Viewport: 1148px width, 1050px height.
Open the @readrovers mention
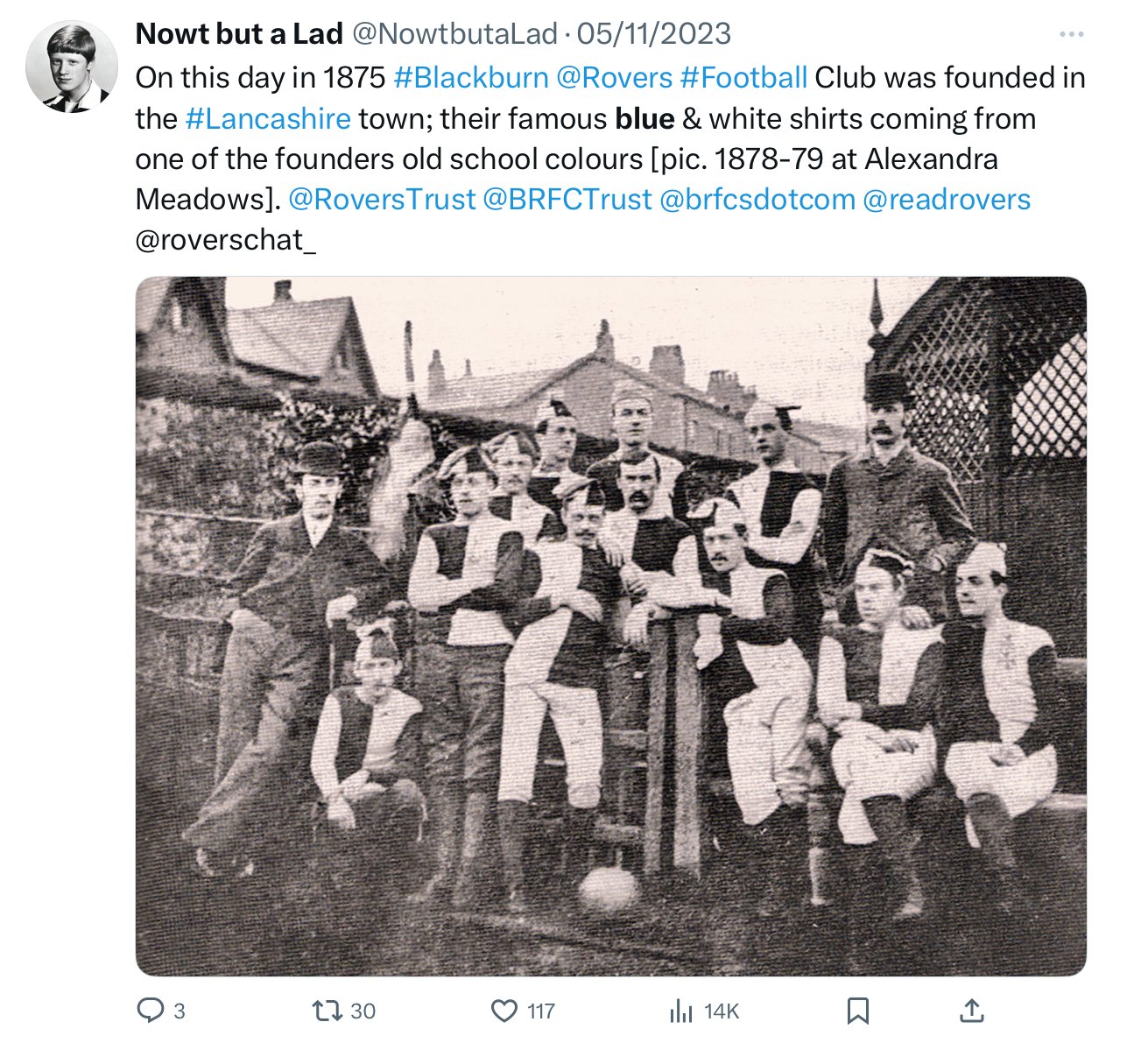947,199
